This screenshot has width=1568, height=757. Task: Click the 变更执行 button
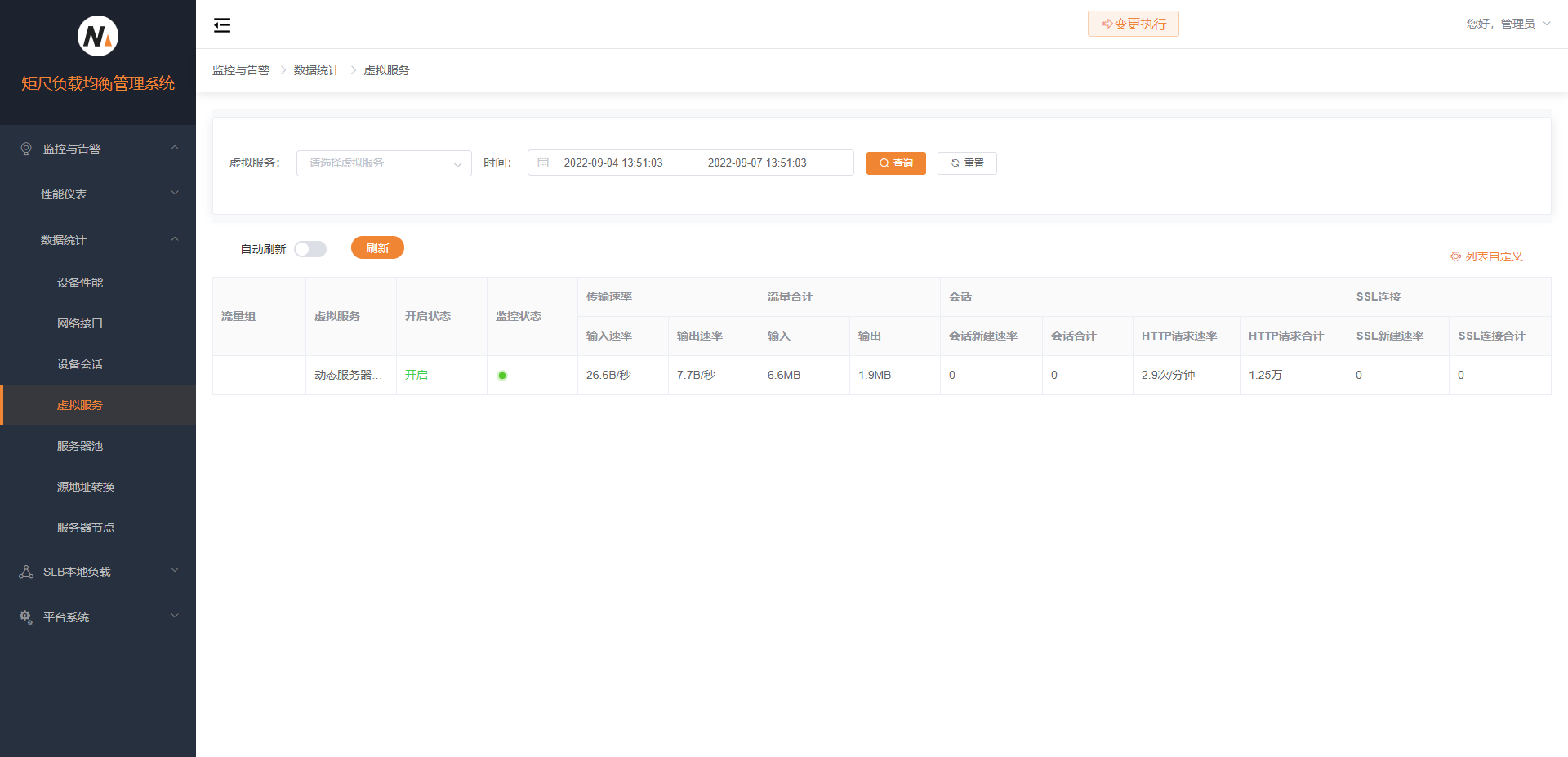pos(1133,24)
